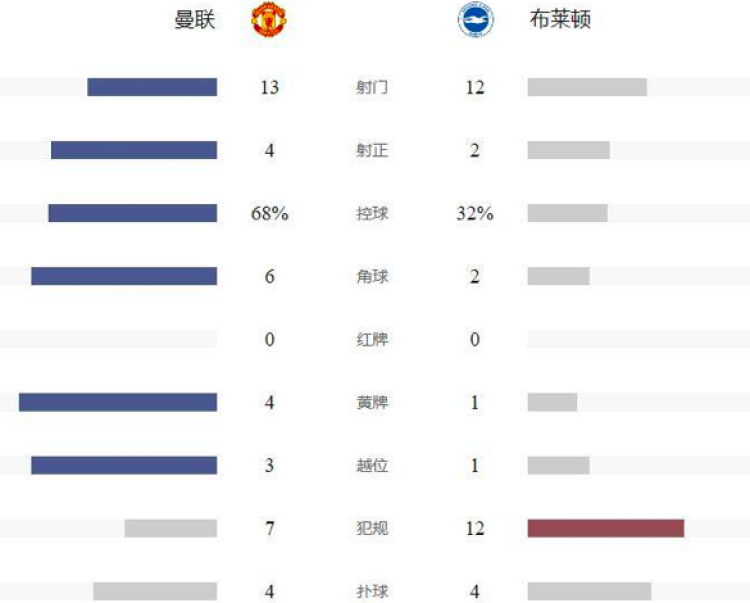Click the 角球 corners label
This screenshot has width=750, height=603.
(372, 276)
